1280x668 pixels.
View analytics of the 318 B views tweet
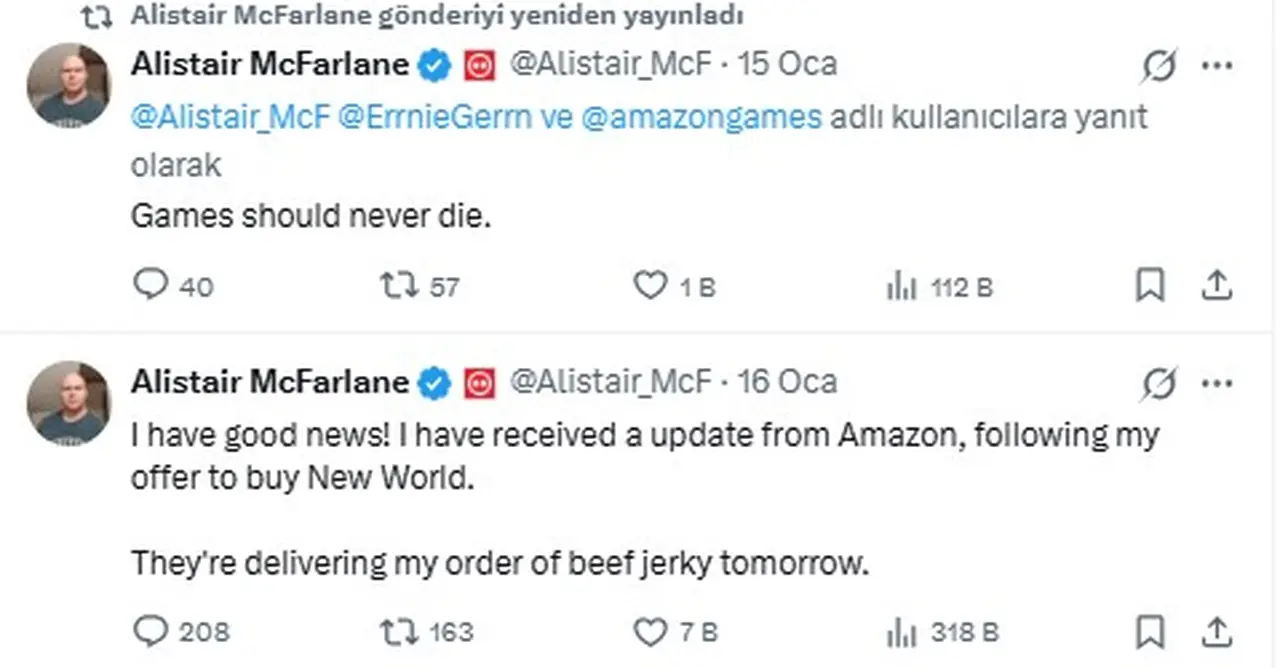click(901, 632)
